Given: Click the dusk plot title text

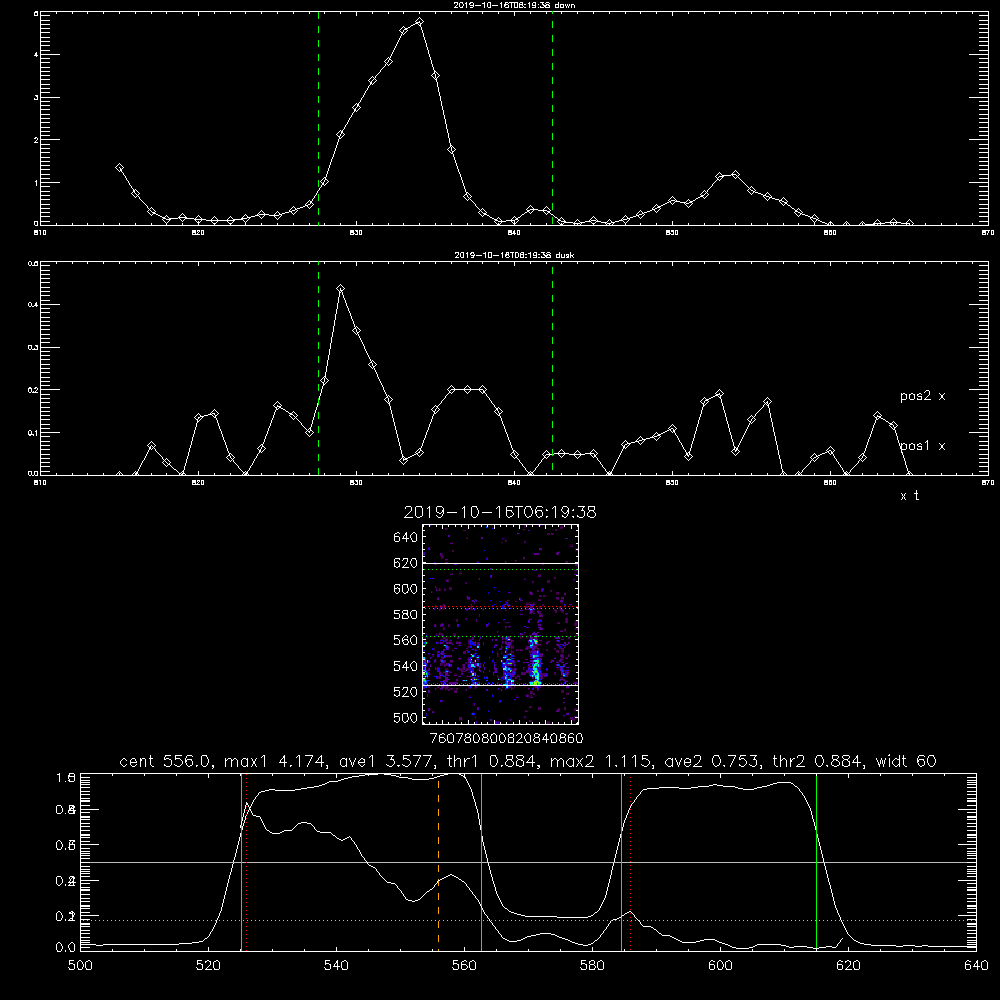Looking at the screenshot, I should 514,255.
